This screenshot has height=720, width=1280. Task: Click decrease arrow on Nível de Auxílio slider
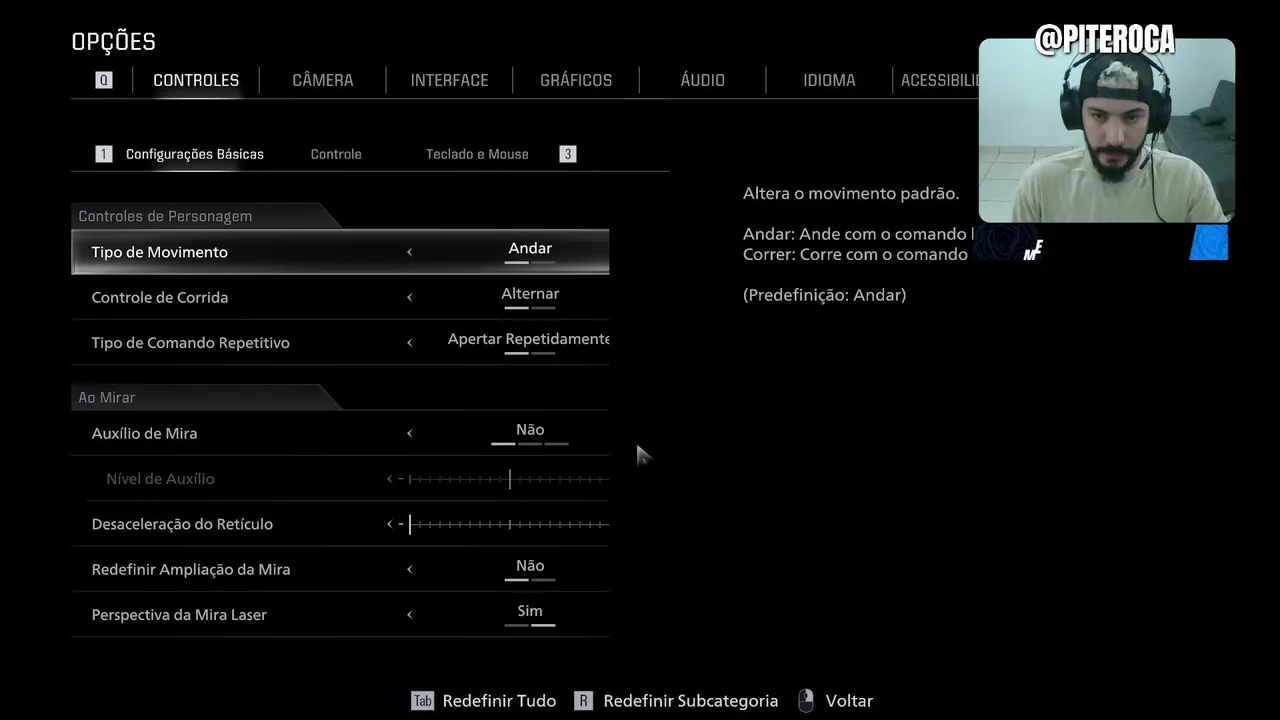[x=390, y=478]
